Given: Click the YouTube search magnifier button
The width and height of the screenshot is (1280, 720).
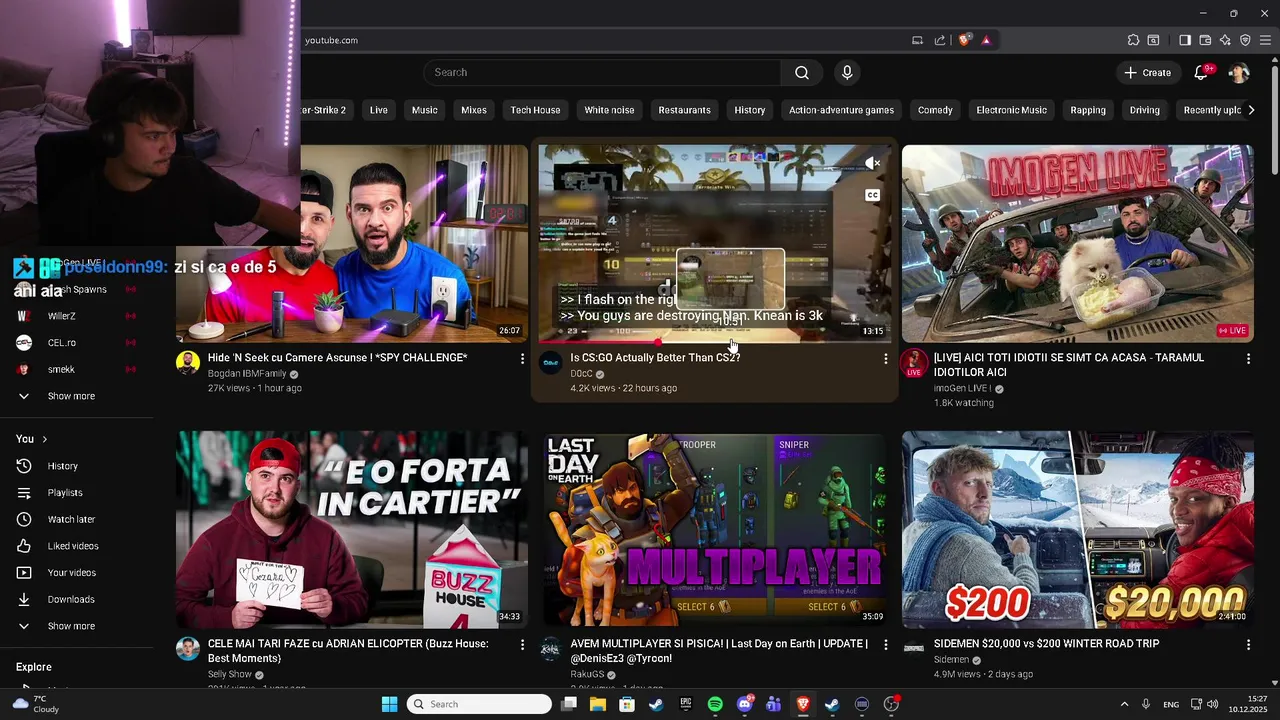Looking at the screenshot, I should coord(802,72).
